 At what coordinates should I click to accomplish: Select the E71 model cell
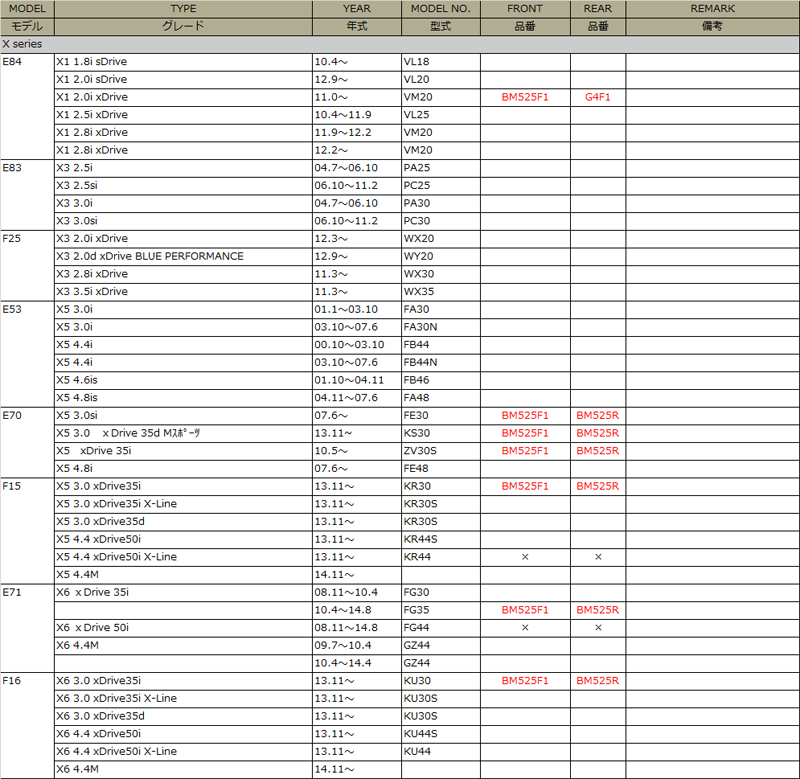click(27, 627)
